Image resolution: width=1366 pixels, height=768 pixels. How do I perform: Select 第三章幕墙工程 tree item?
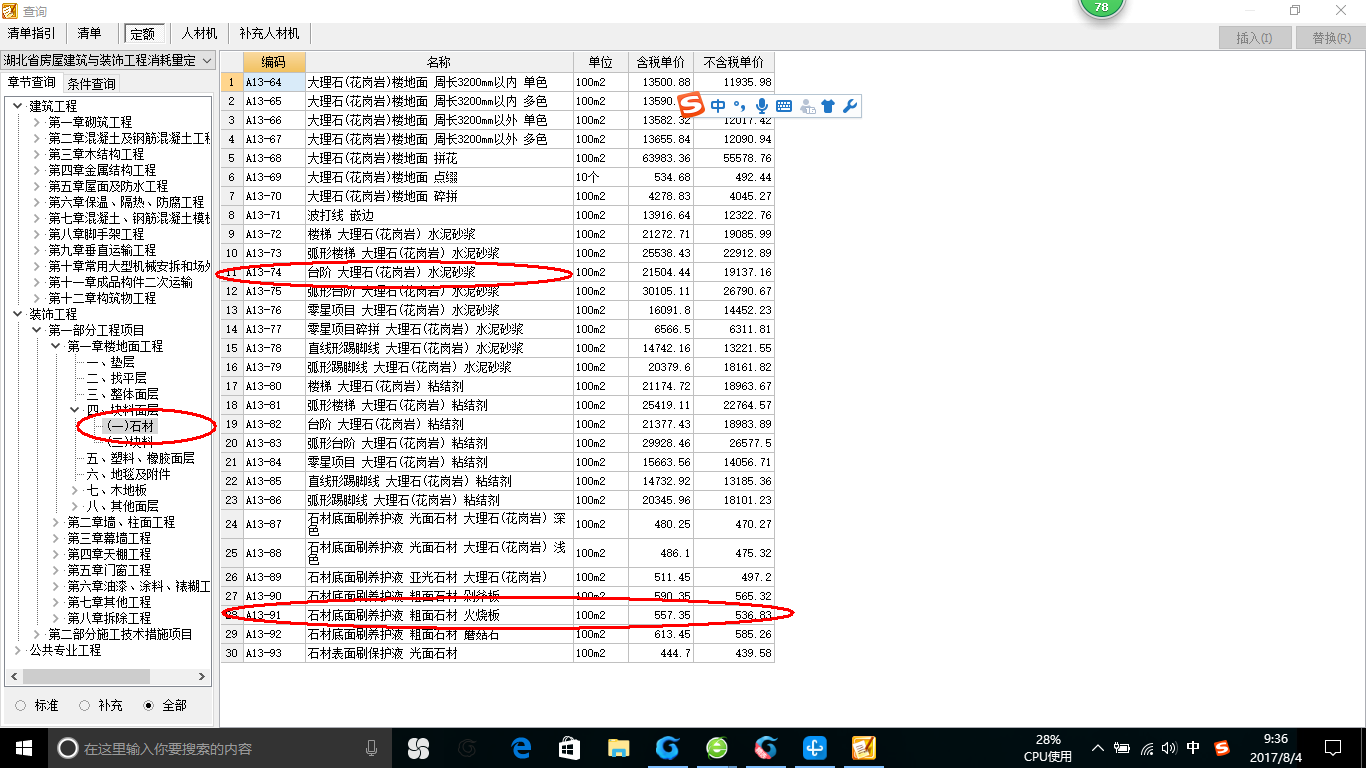click(109, 538)
